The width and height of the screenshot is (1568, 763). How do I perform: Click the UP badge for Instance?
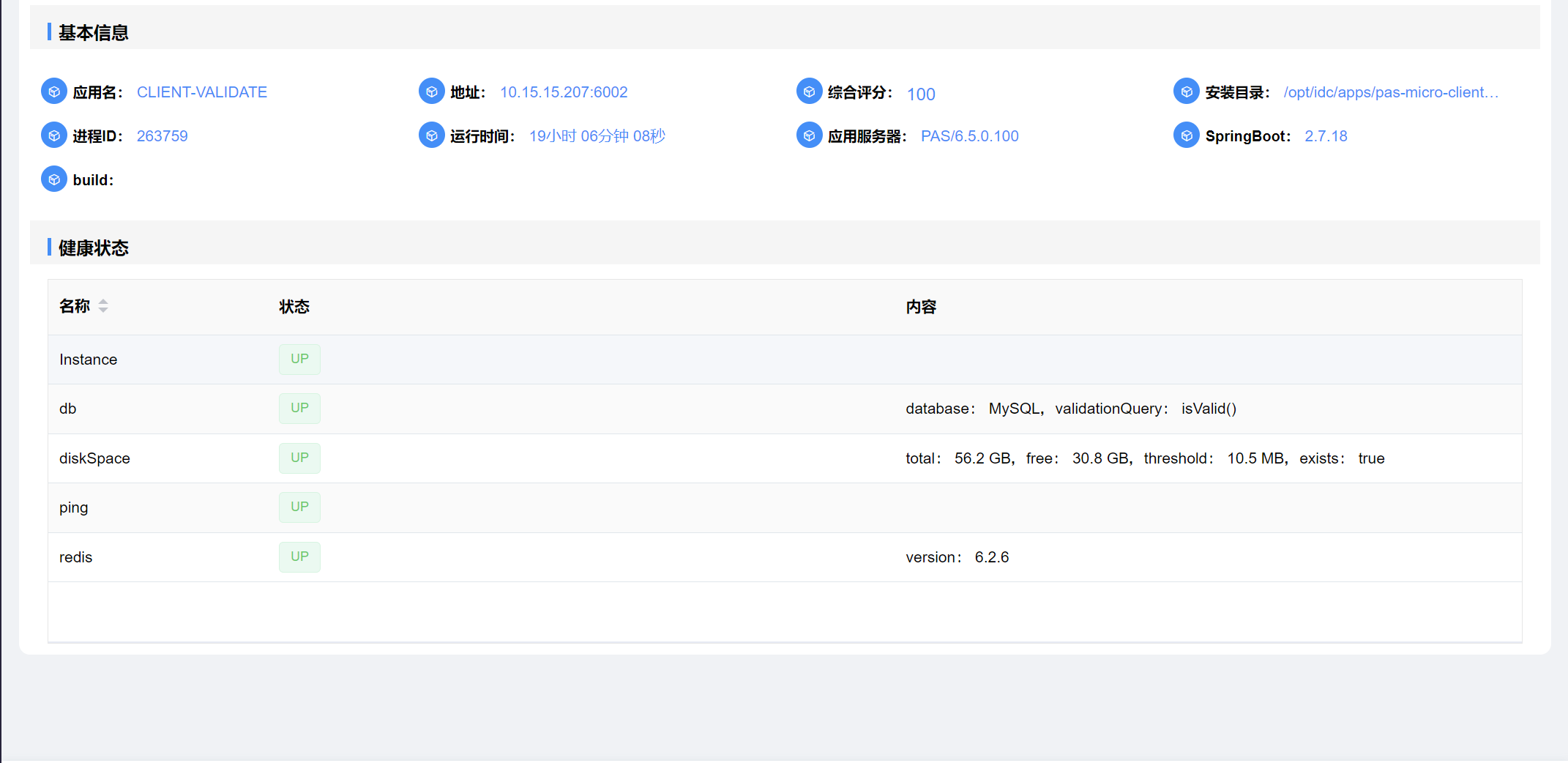pyautogui.click(x=299, y=359)
